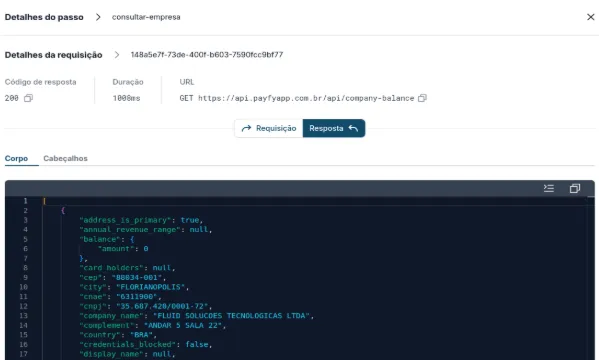Copy the company-balance URL
599x360 pixels.
(422, 98)
